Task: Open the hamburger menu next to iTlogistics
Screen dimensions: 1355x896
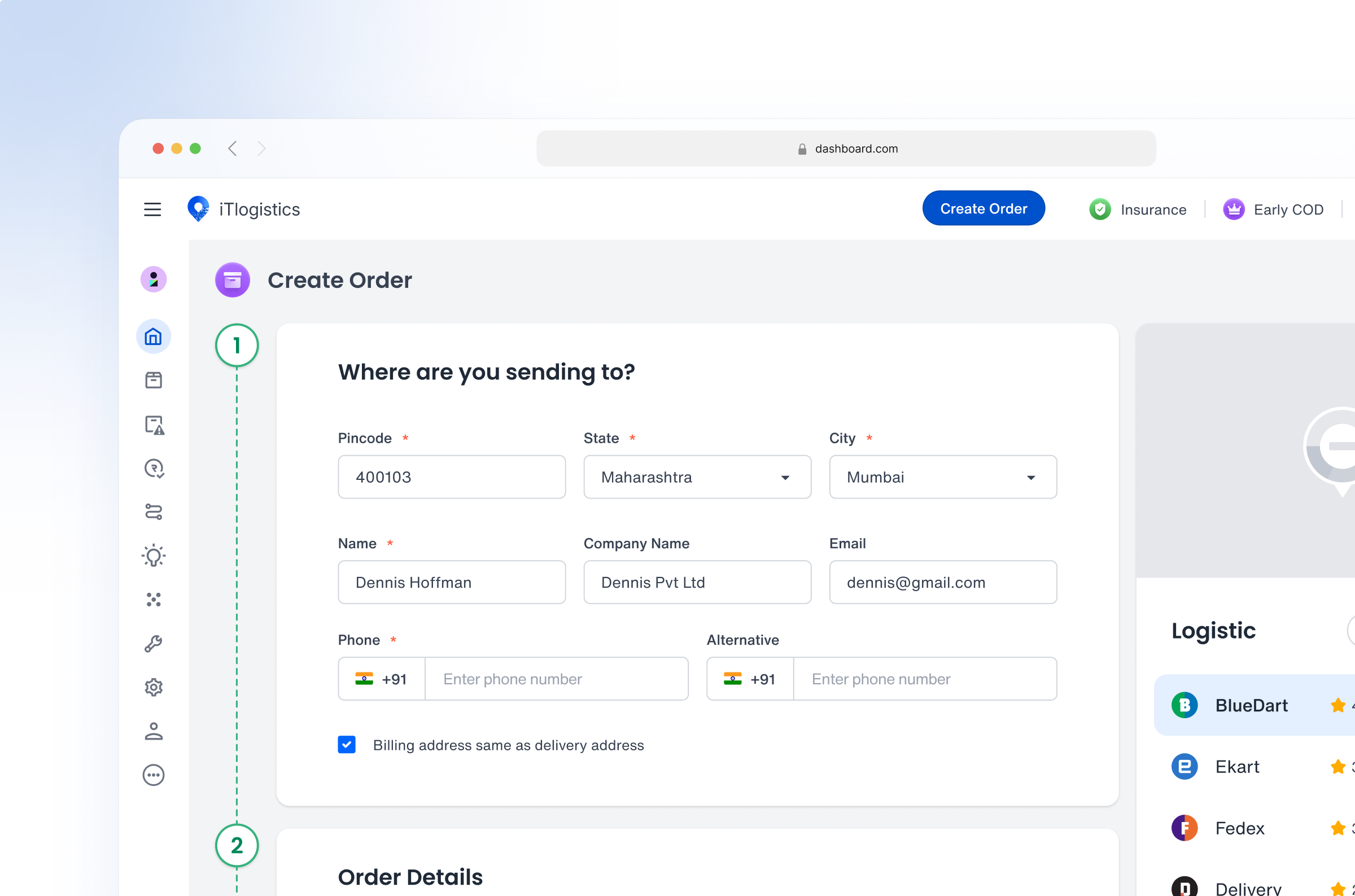Action: [x=152, y=209]
